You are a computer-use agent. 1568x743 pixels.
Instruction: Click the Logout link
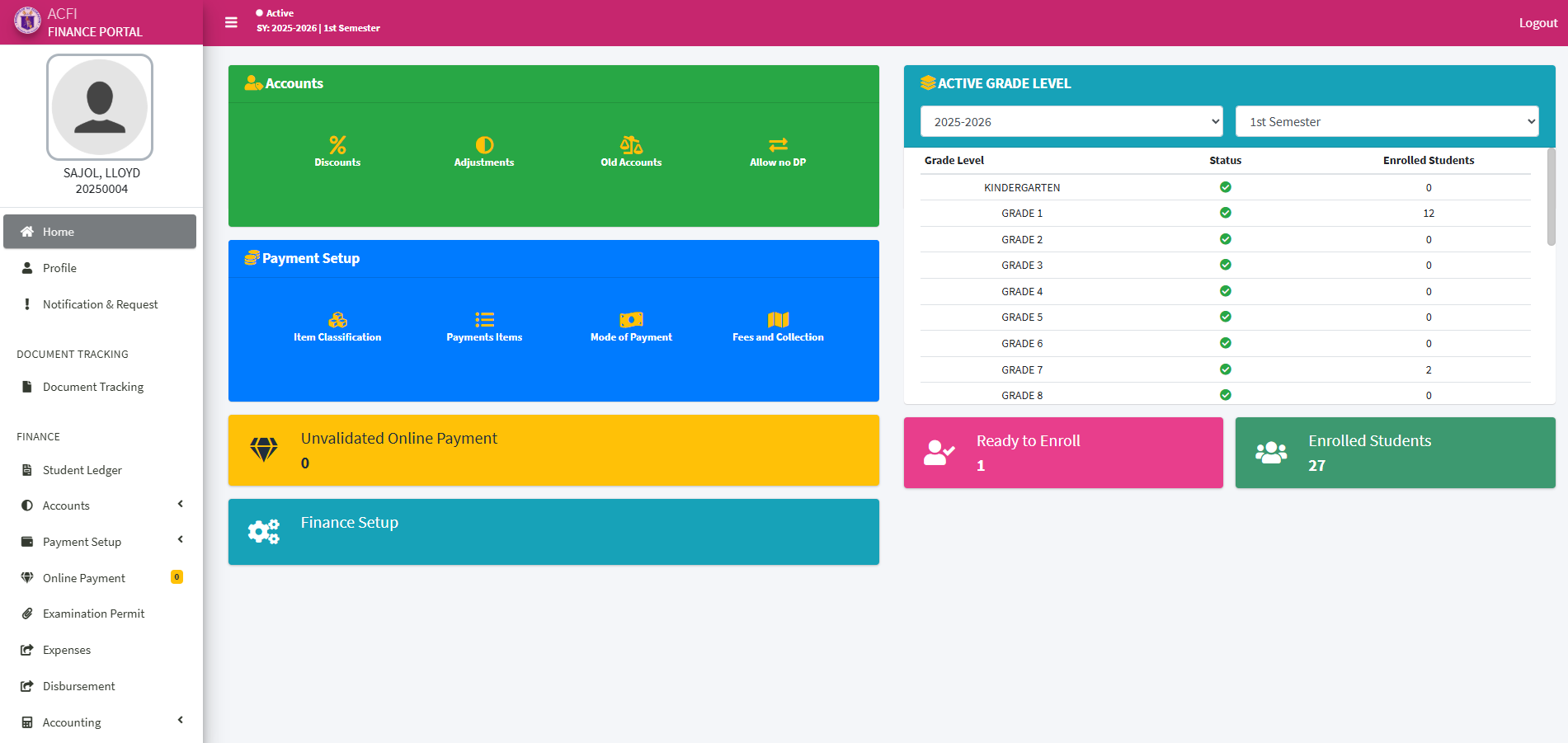1537,23
